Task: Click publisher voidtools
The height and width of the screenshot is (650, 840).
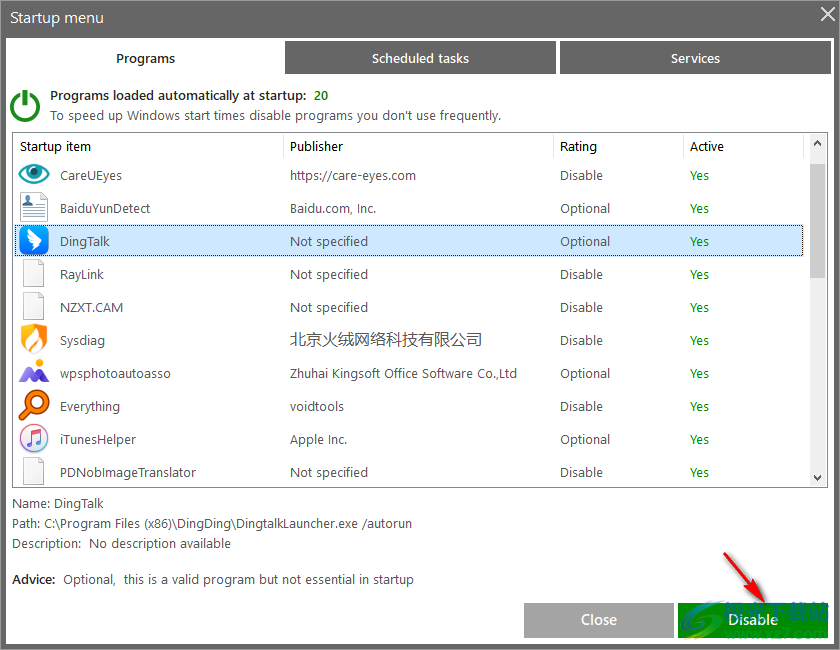Action: [x=317, y=407]
